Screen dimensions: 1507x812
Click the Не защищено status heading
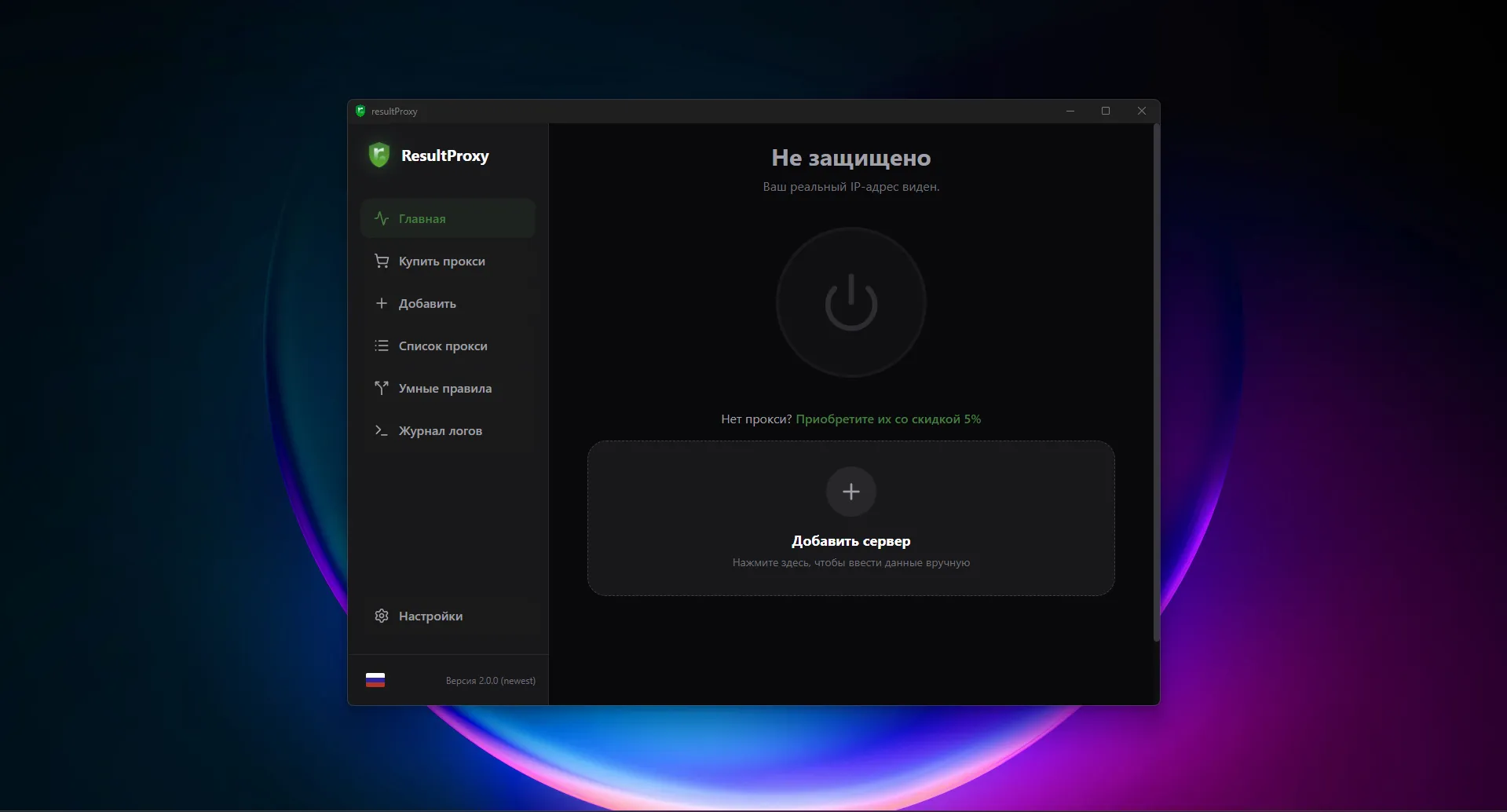tap(851, 158)
